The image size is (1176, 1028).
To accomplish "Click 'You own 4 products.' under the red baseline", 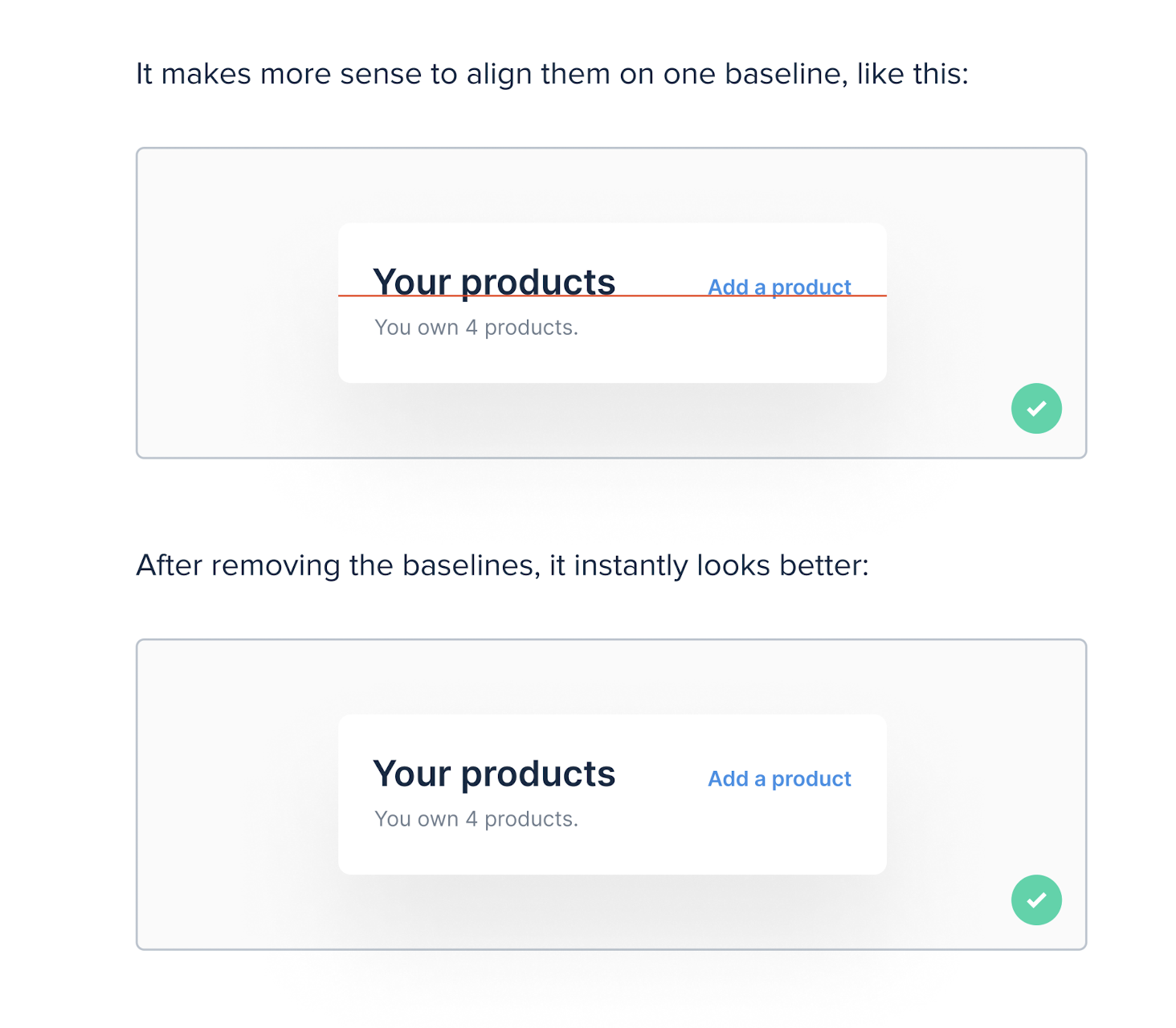I will click(476, 328).
